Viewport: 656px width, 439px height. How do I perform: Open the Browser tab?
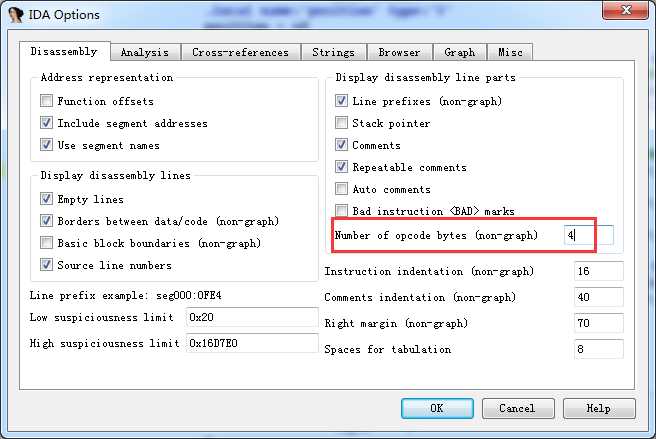click(x=400, y=52)
